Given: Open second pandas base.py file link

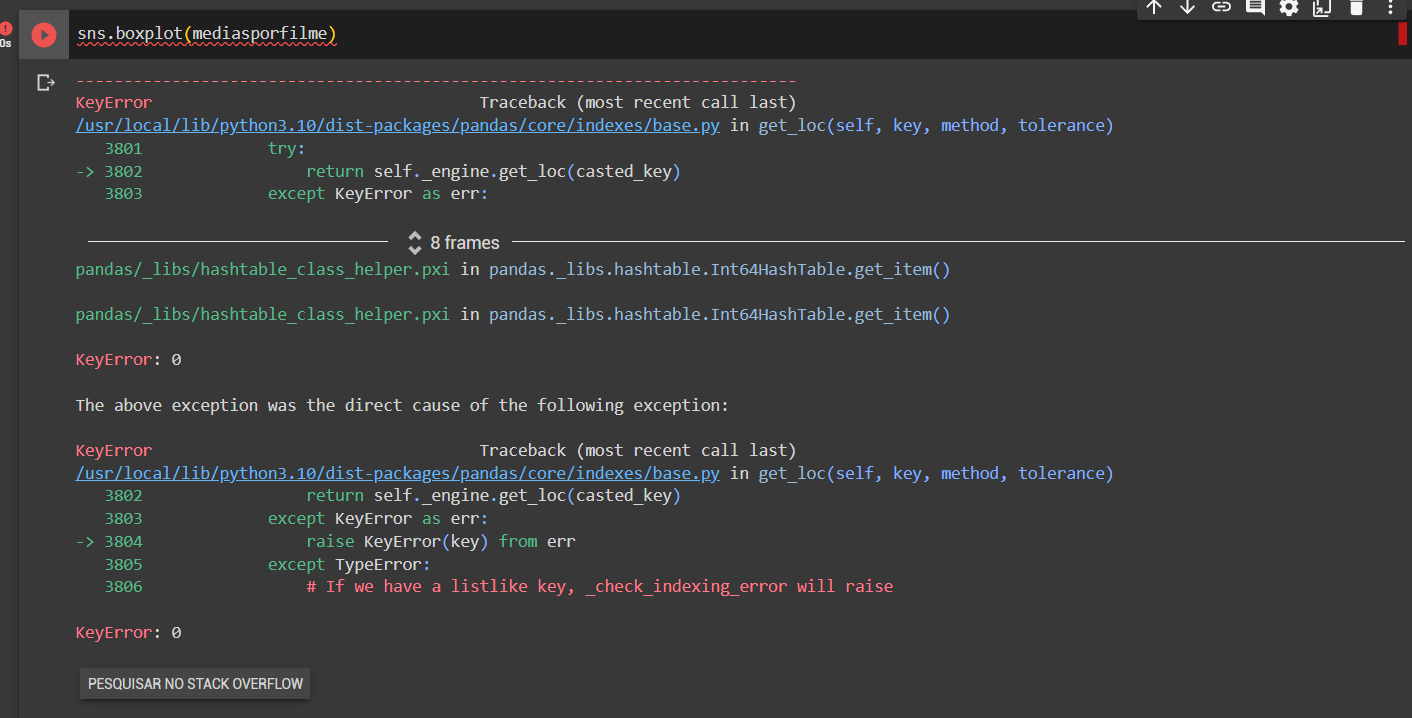Looking at the screenshot, I should click(x=398, y=473).
